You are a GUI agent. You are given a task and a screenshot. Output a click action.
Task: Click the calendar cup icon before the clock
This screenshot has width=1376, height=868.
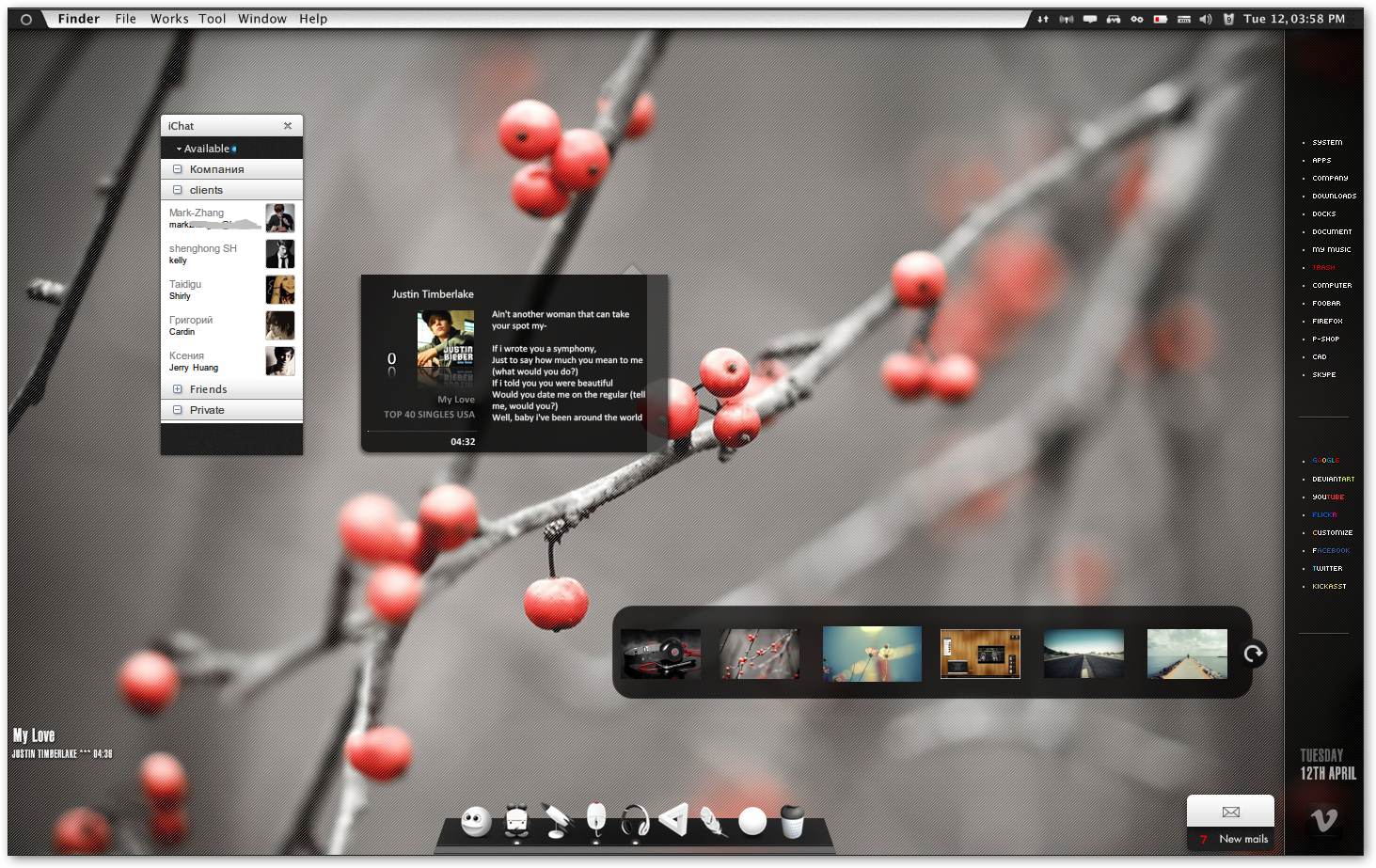(1228, 19)
